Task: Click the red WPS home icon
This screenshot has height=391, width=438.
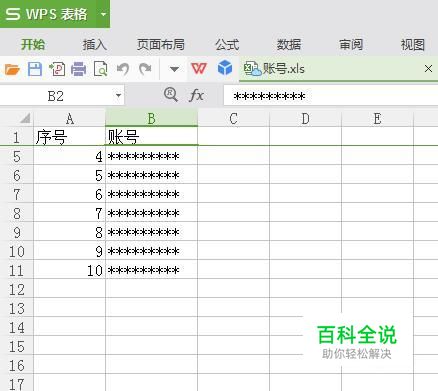Action: pyautogui.click(x=199, y=69)
